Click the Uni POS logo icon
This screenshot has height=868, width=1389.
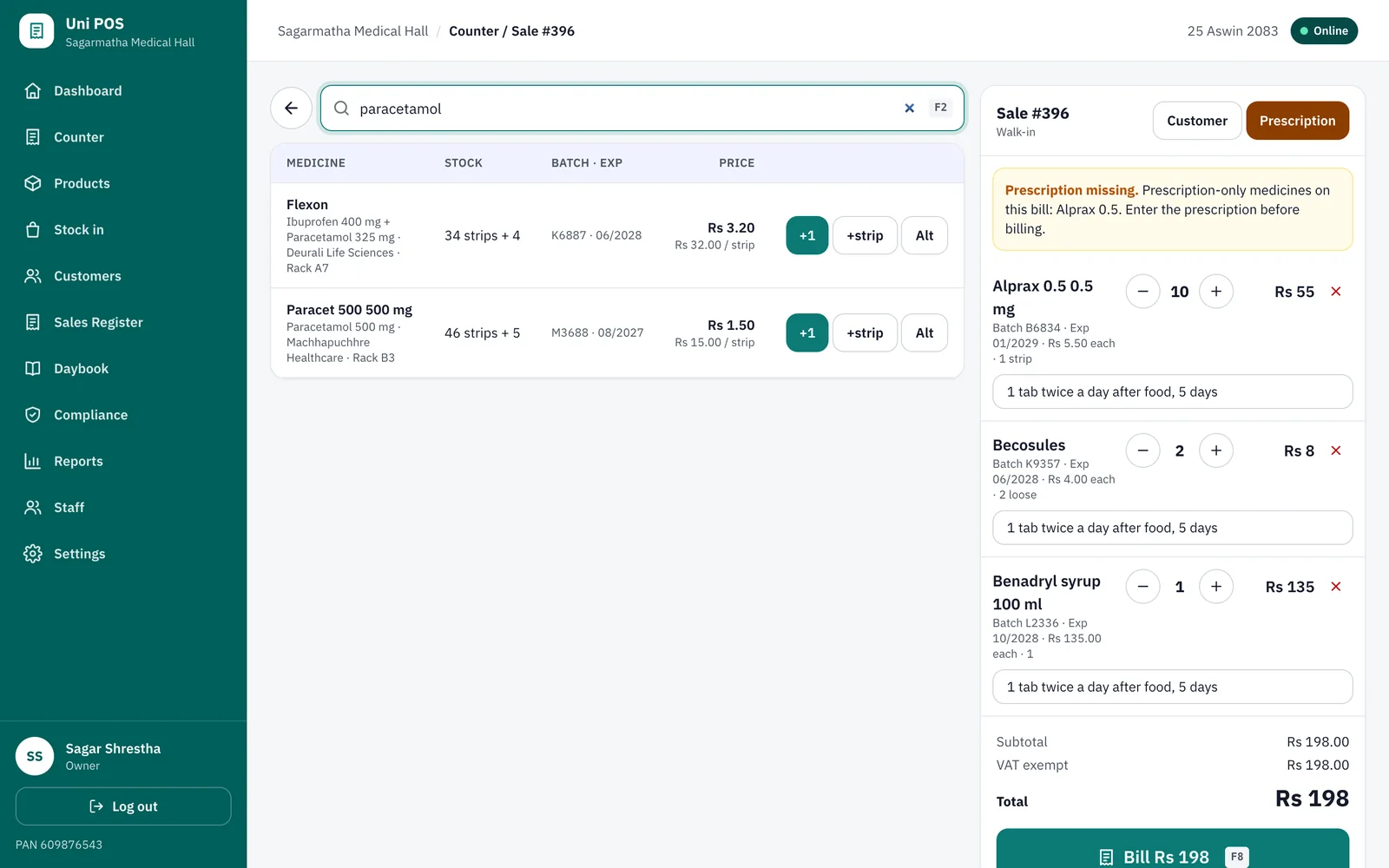[x=36, y=31]
